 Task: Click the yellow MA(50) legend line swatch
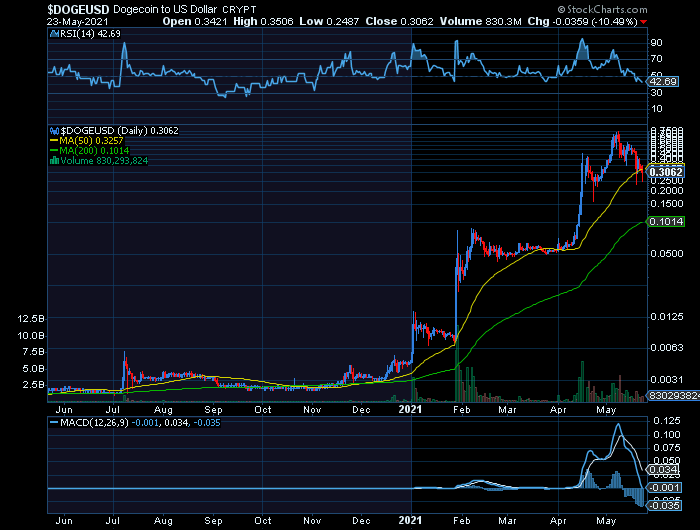[54, 141]
